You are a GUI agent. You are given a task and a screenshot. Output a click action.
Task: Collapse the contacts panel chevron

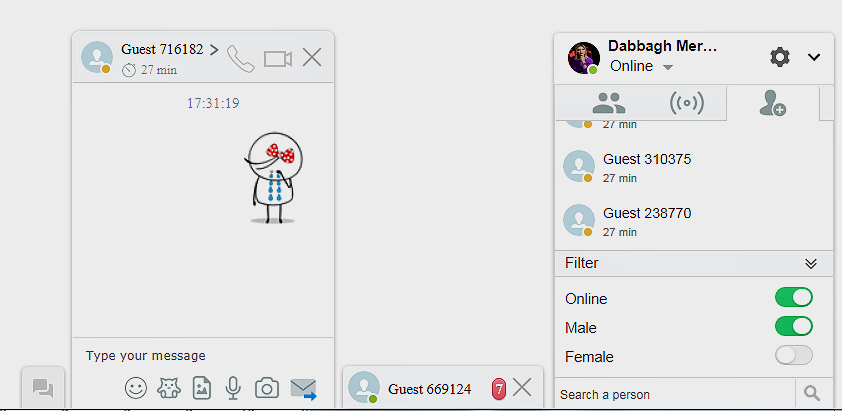click(x=814, y=57)
